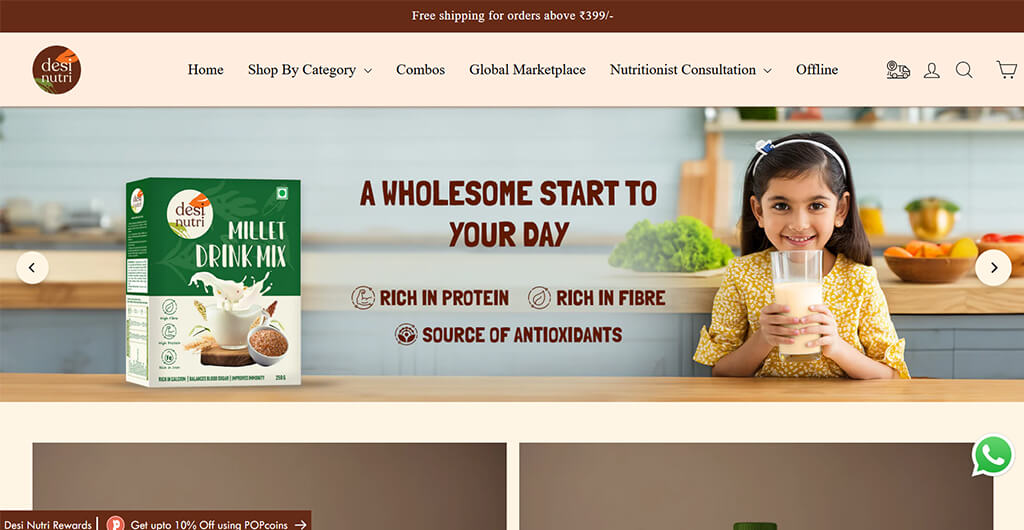Click the Desi Nutri Rewards label
The image size is (1024, 530).
[48, 524]
